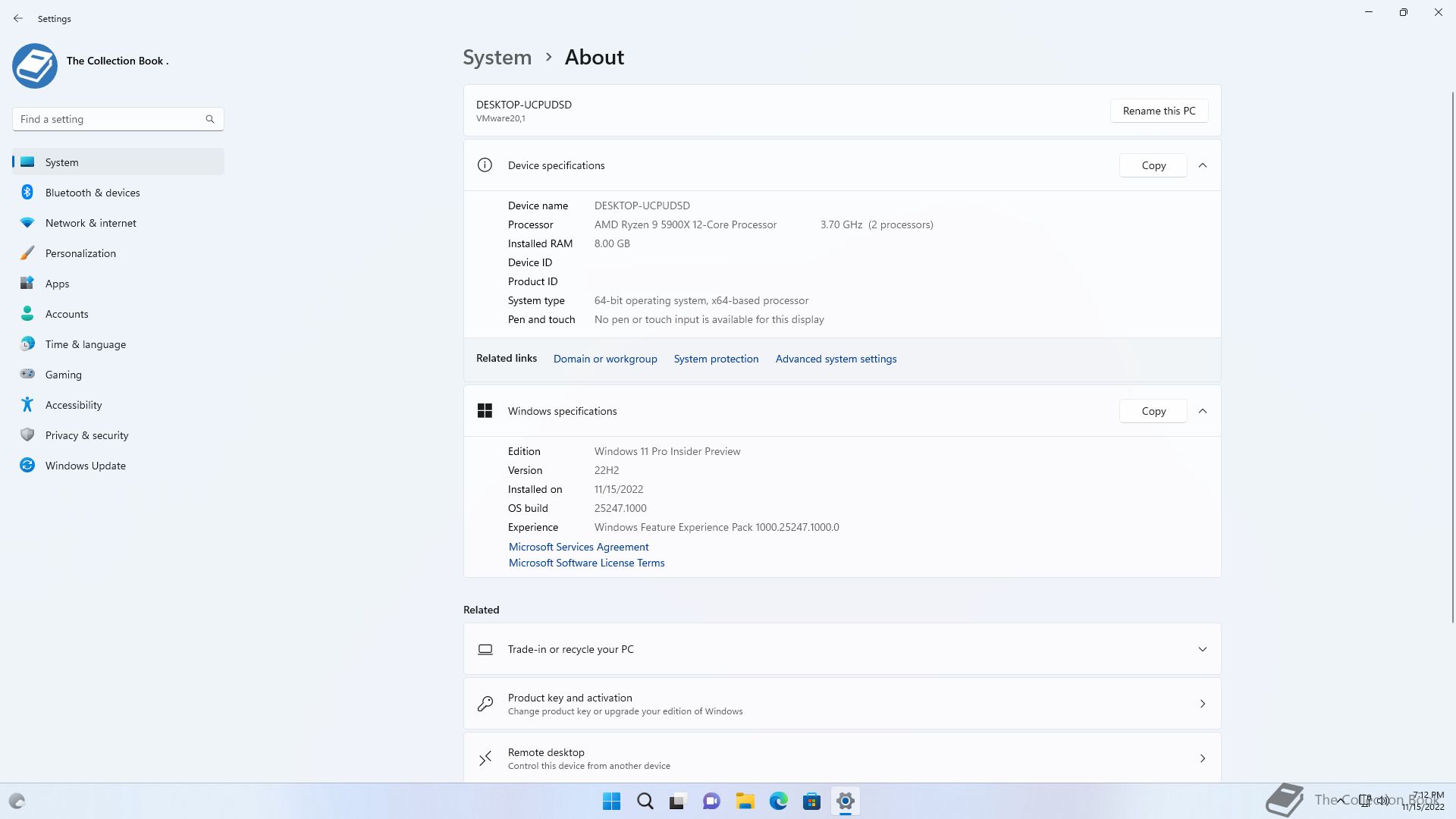Screen dimensions: 1456x819
Task: Open Microsoft Store from the taskbar
Action: 812,802
